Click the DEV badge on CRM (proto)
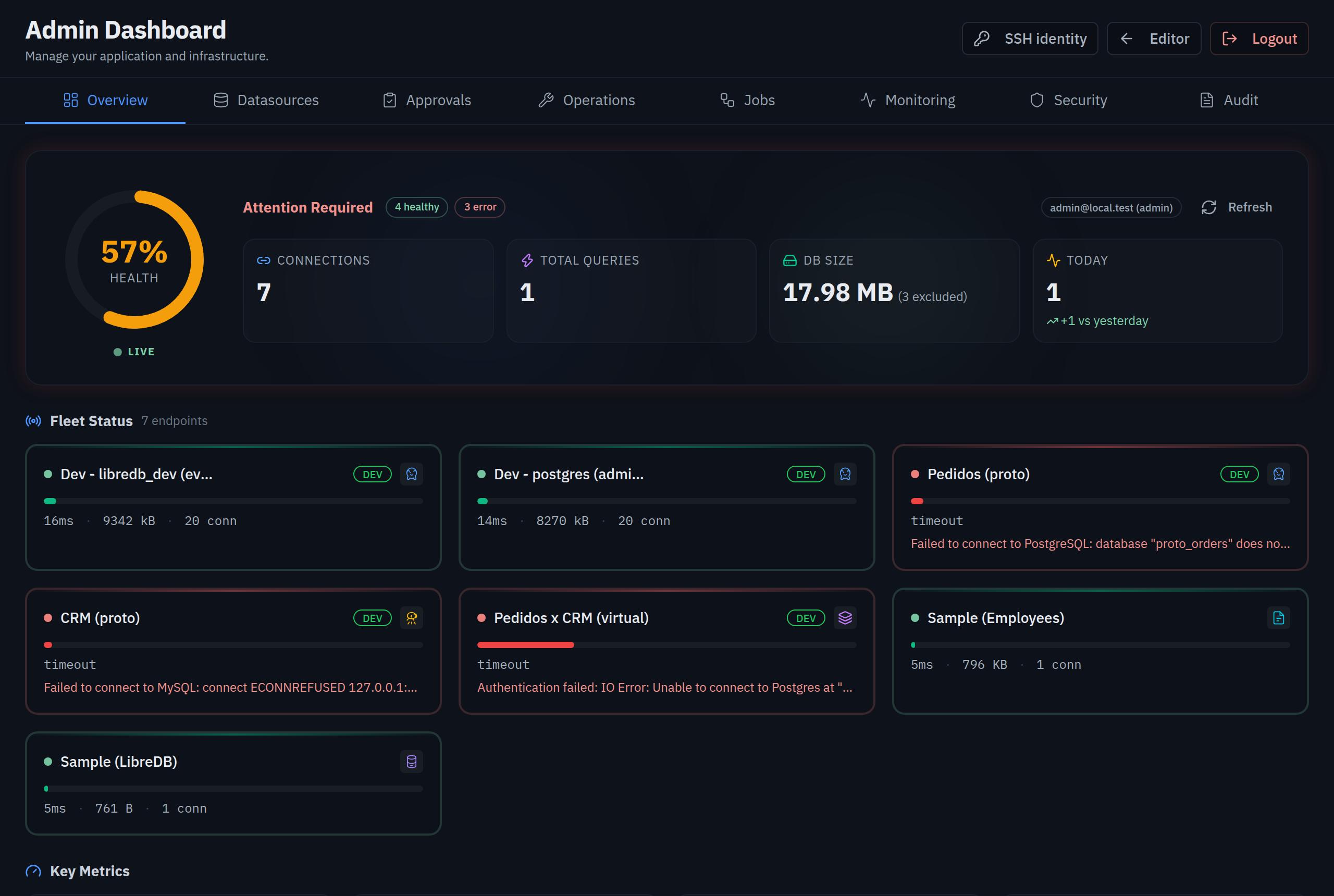The height and width of the screenshot is (896, 1334). [372, 618]
